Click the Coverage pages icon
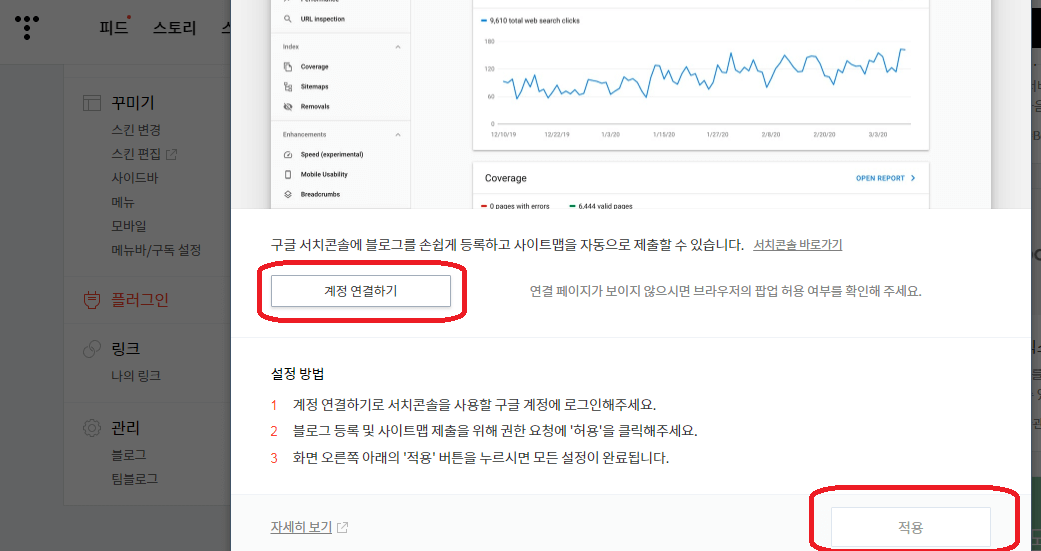1041x551 pixels. pyautogui.click(x=287, y=67)
